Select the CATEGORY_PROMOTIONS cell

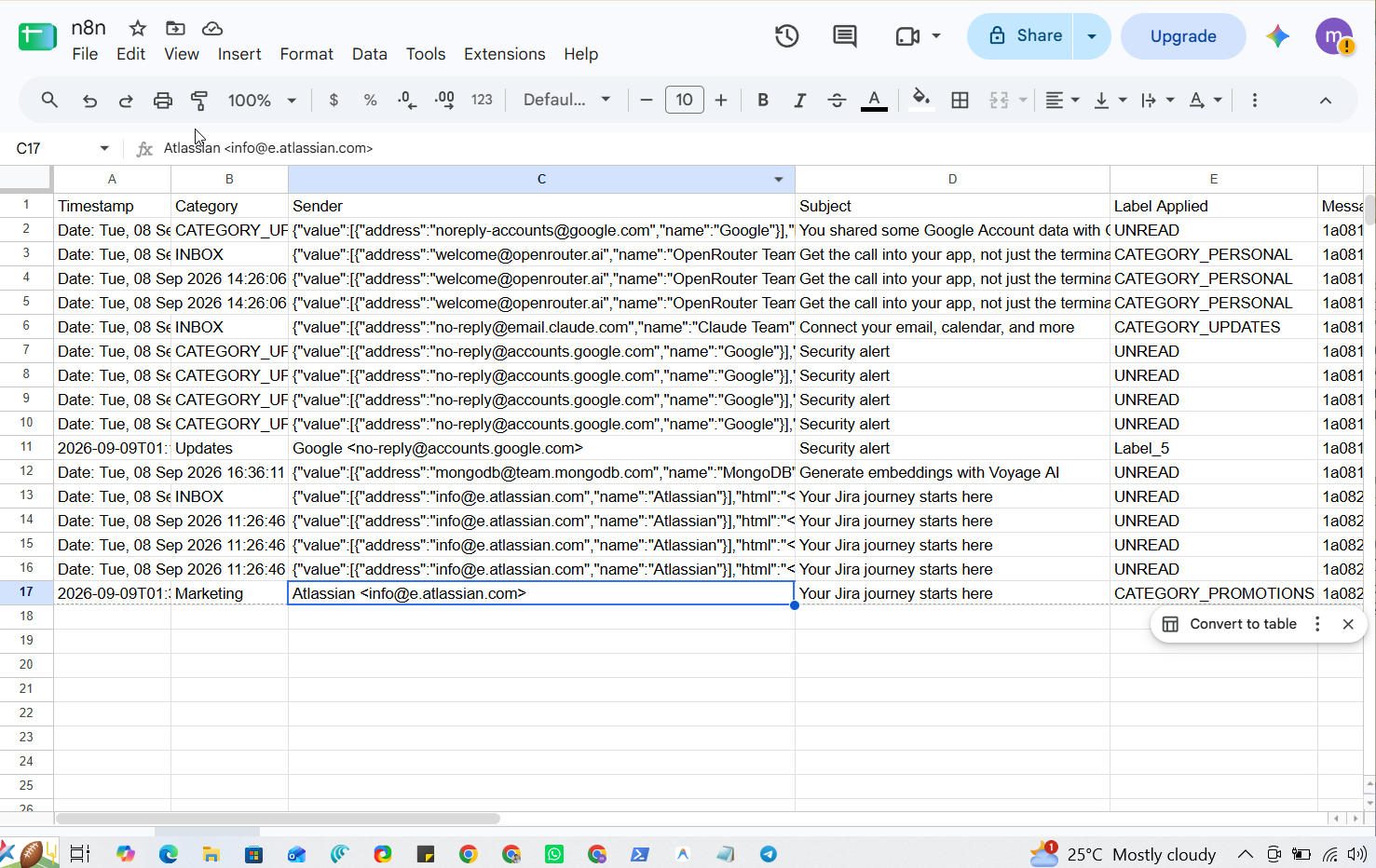[1213, 593]
